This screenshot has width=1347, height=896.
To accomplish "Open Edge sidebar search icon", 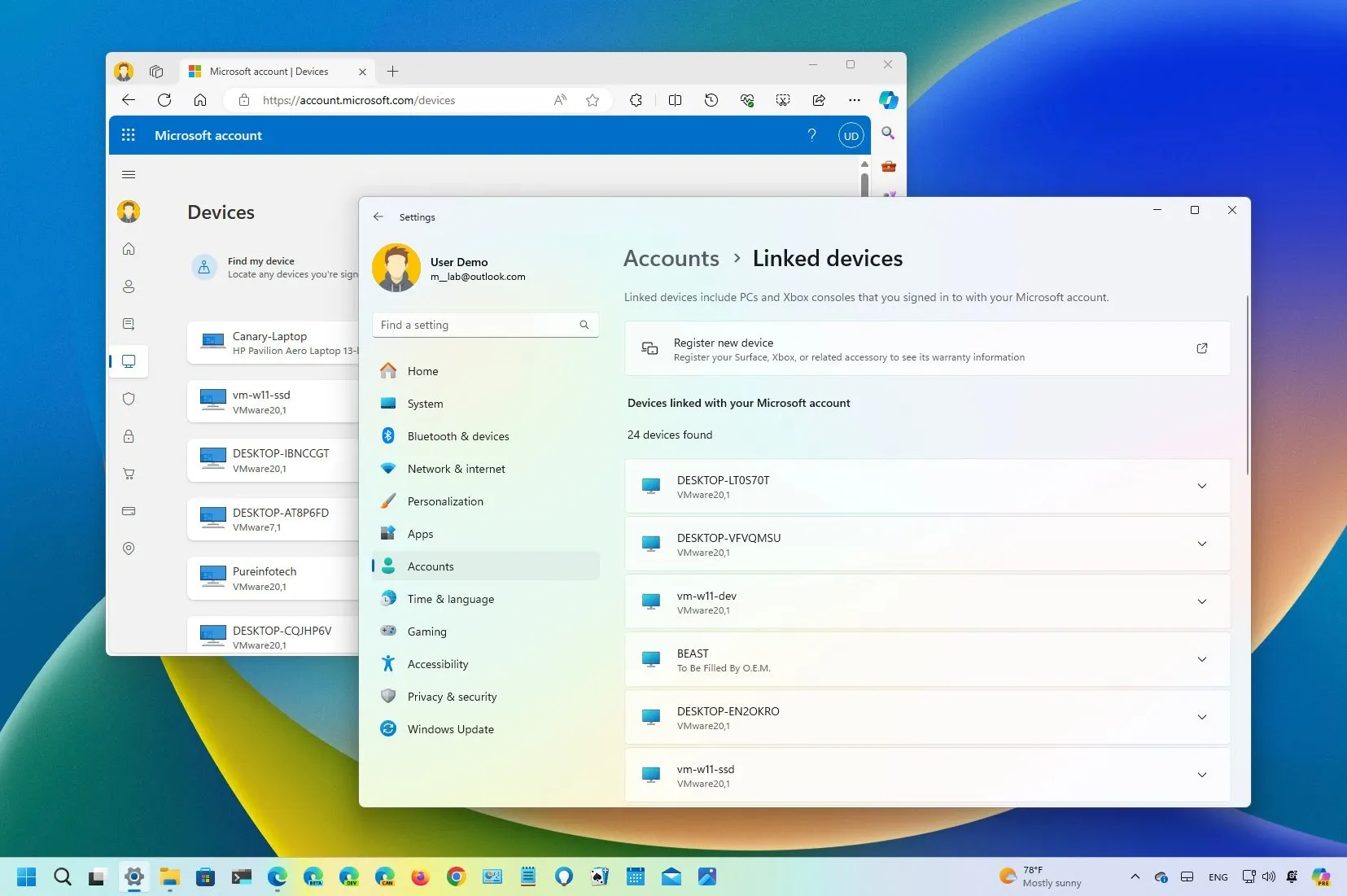I will pyautogui.click(x=888, y=133).
